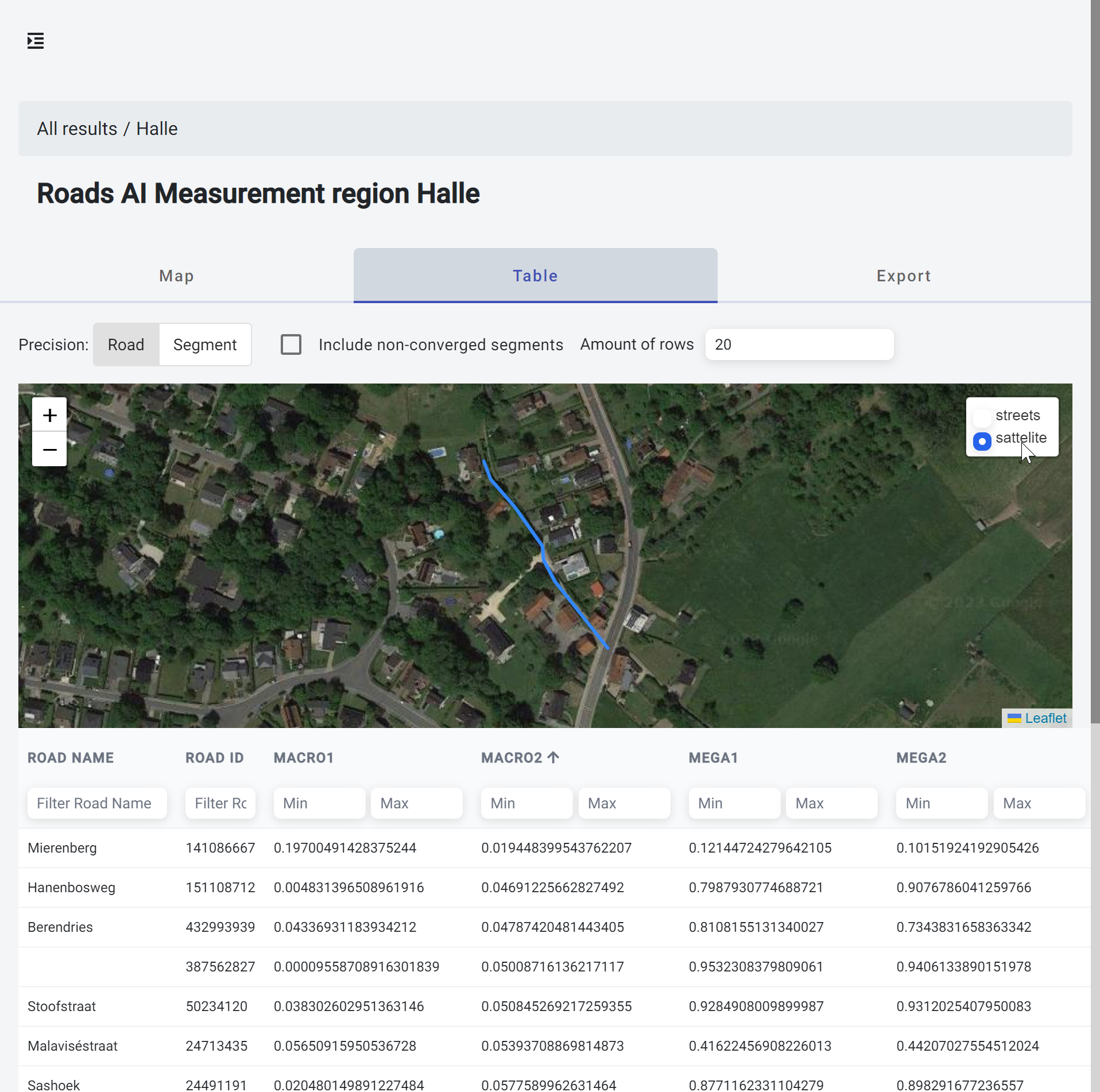Switch to the Table tab

(x=535, y=276)
